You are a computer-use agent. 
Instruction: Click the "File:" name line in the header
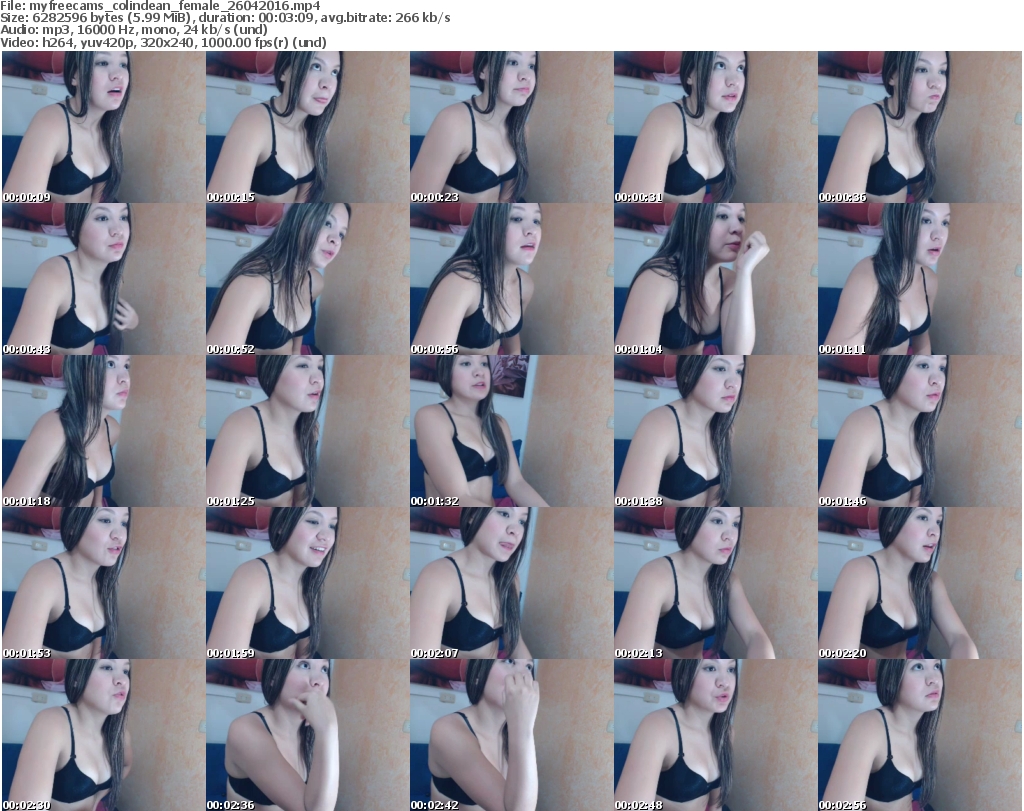point(160,6)
